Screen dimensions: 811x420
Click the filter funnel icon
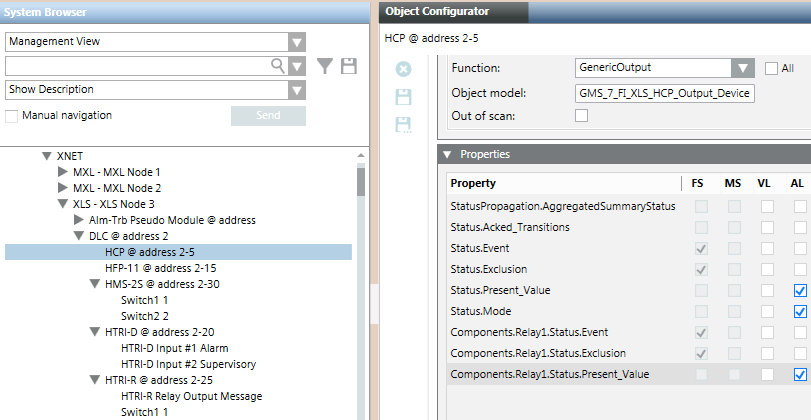325,66
